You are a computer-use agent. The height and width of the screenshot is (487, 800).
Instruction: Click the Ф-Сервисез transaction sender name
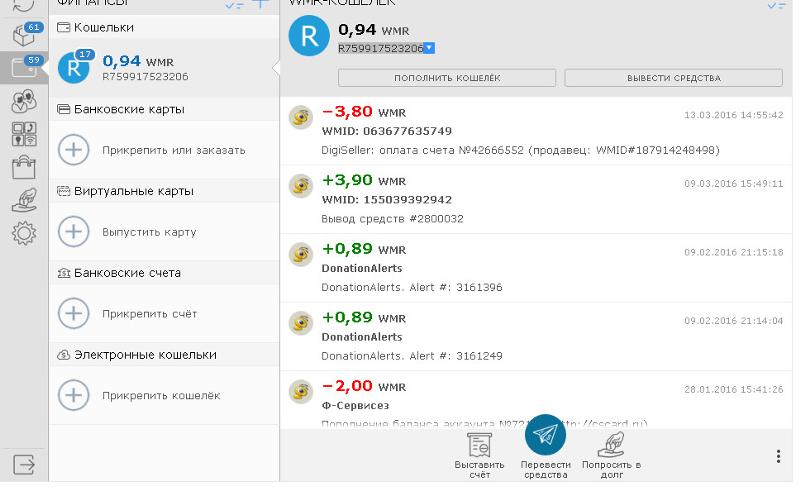point(355,405)
